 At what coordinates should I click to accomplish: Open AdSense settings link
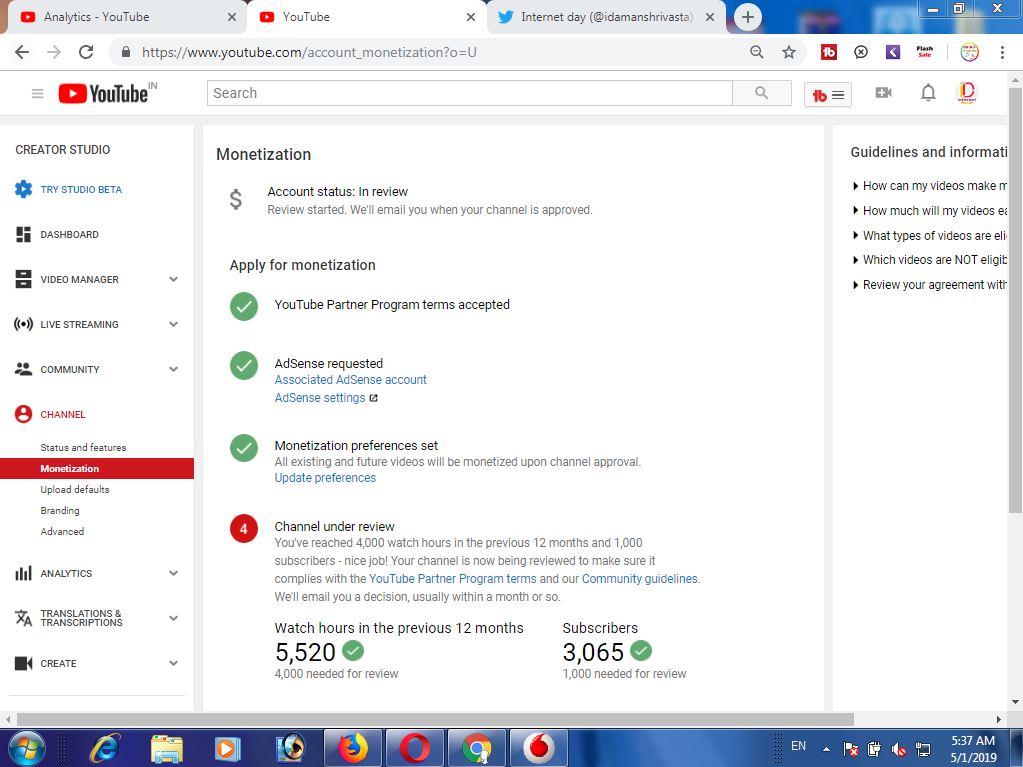320,398
